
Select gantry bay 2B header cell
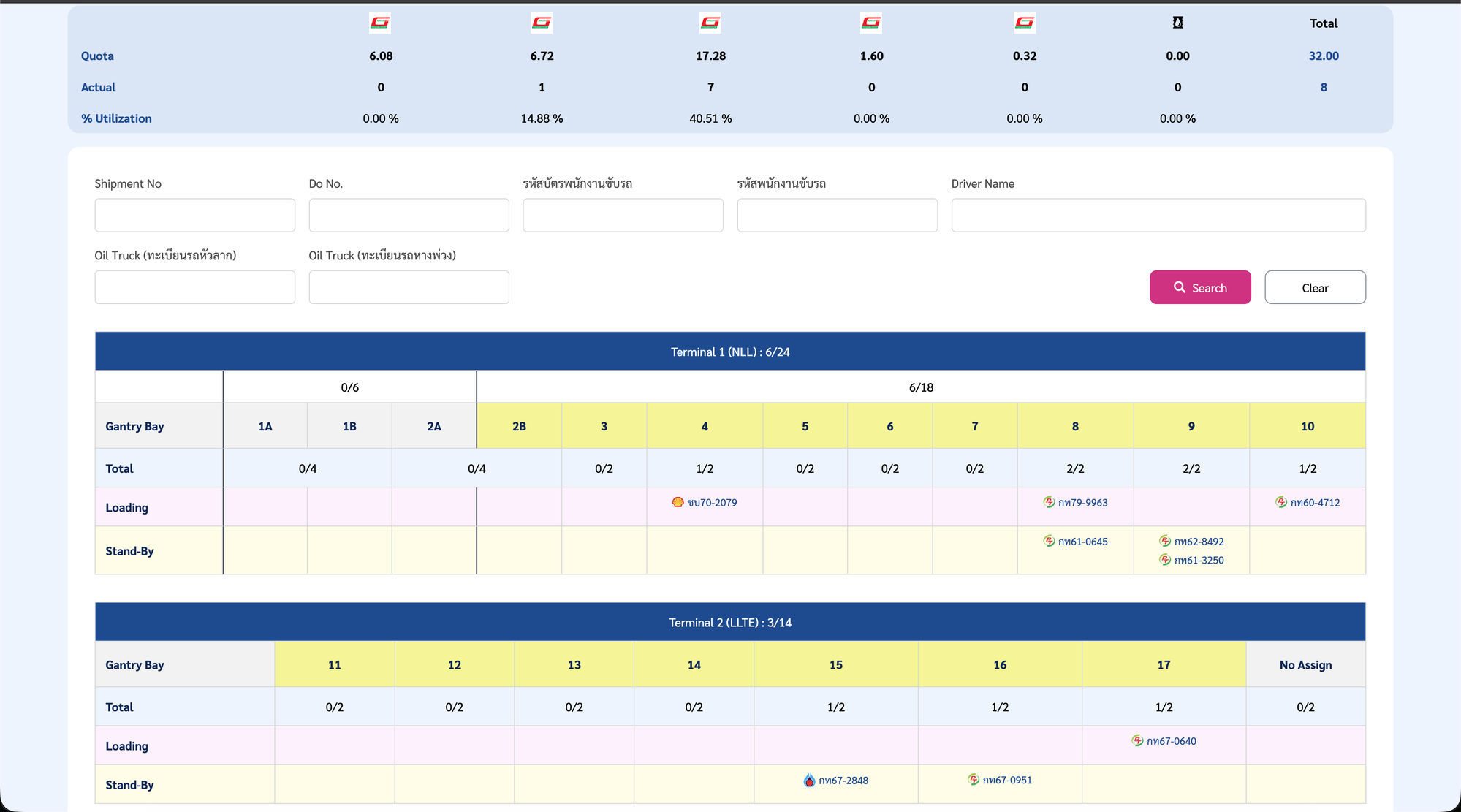click(x=519, y=426)
